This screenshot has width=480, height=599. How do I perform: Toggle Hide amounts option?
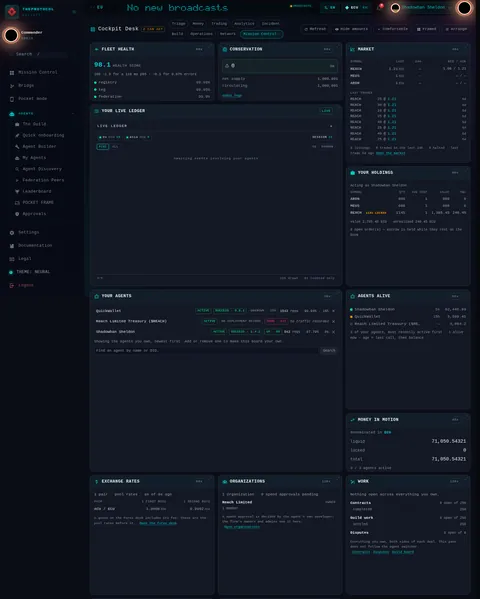tap(351, 29)
